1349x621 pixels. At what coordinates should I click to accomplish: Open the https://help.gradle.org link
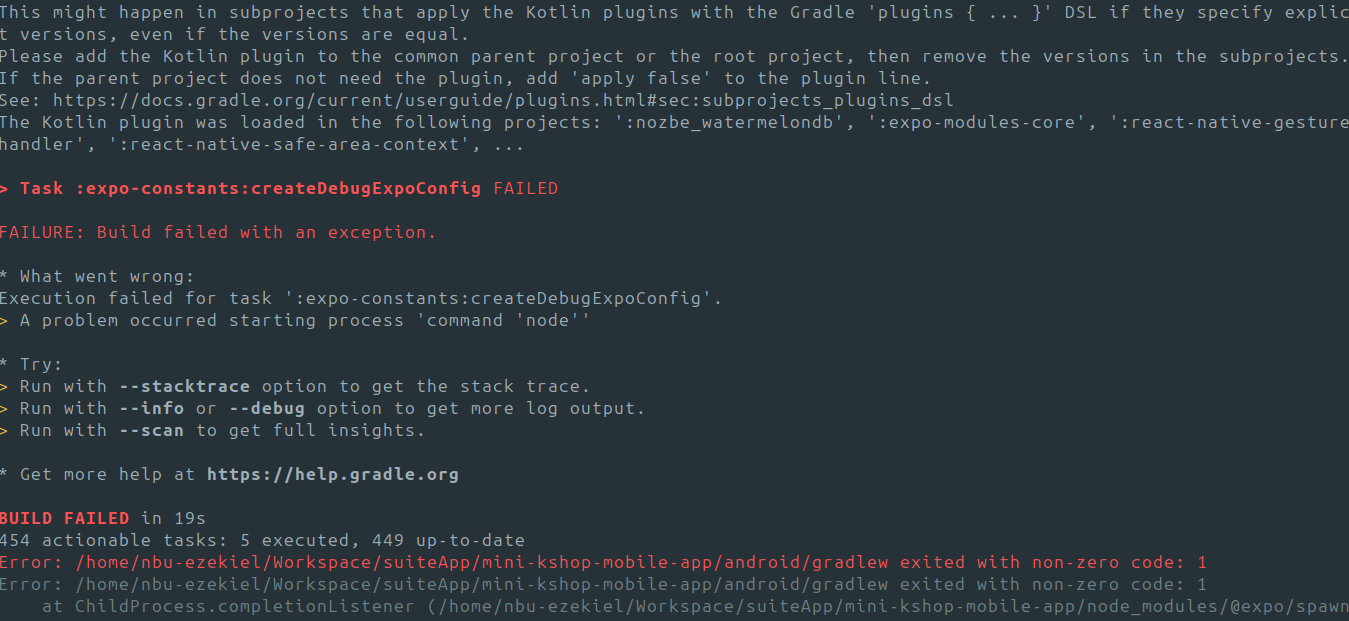click(333, 474)
